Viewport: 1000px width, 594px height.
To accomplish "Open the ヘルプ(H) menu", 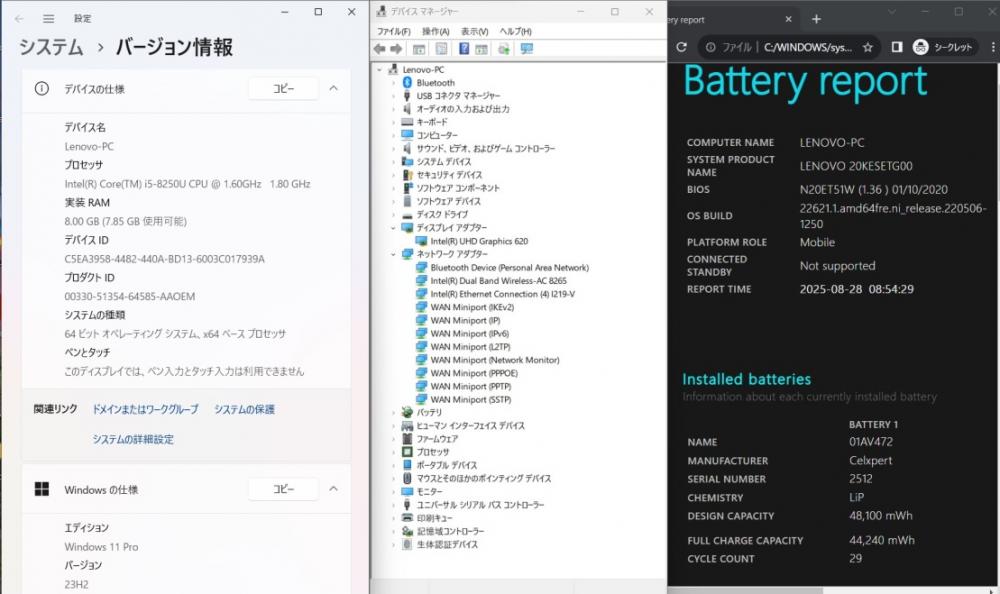I will point(515,31).
